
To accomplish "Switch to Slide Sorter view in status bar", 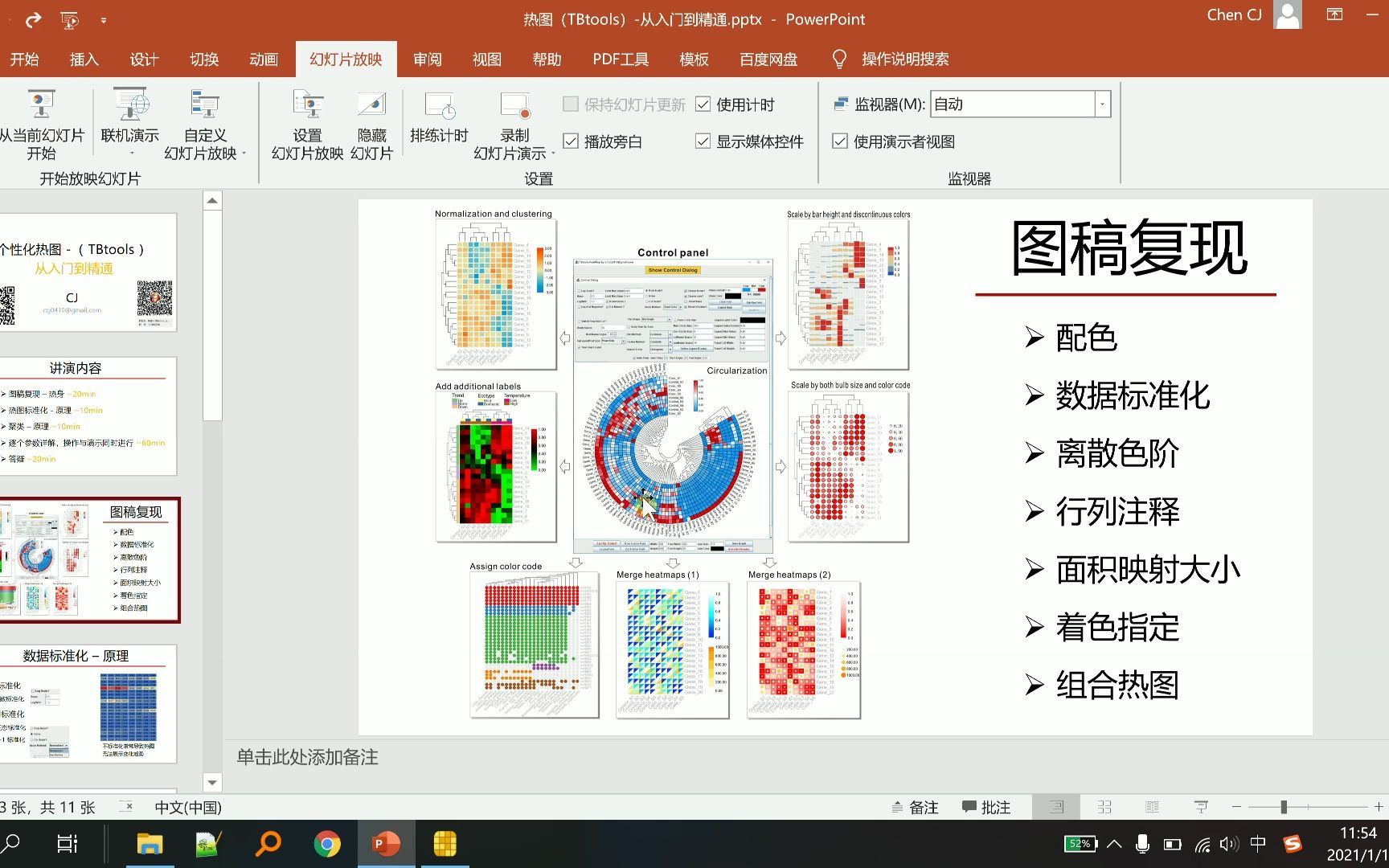I will pyautogui.click(x=1104, y=806).
